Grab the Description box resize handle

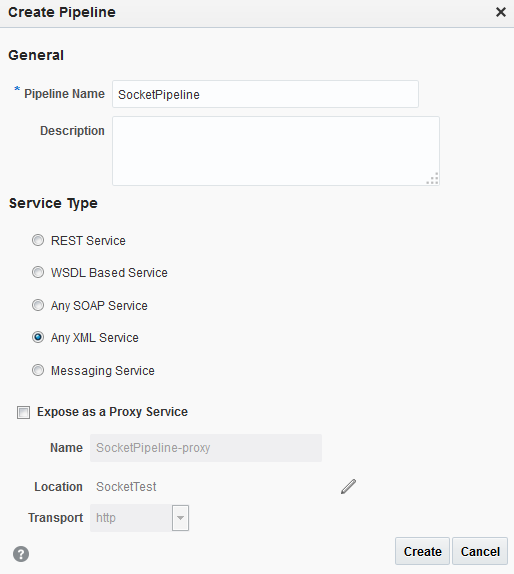[x=433, y=179]
